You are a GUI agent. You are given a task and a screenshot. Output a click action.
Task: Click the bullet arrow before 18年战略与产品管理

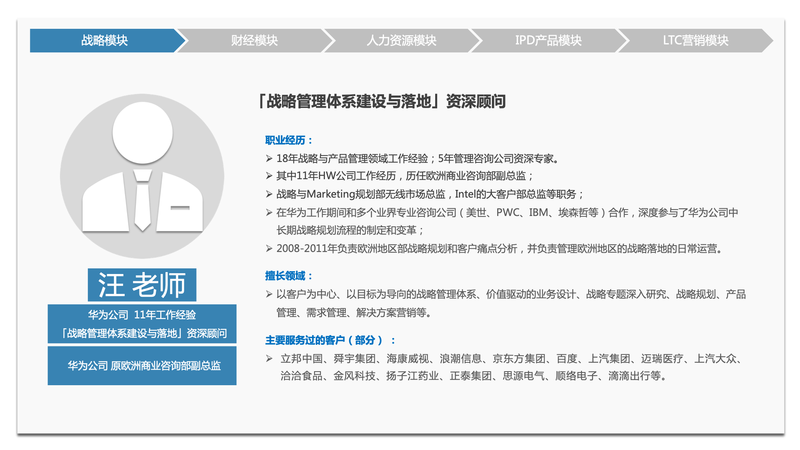[x=268, y=158]
